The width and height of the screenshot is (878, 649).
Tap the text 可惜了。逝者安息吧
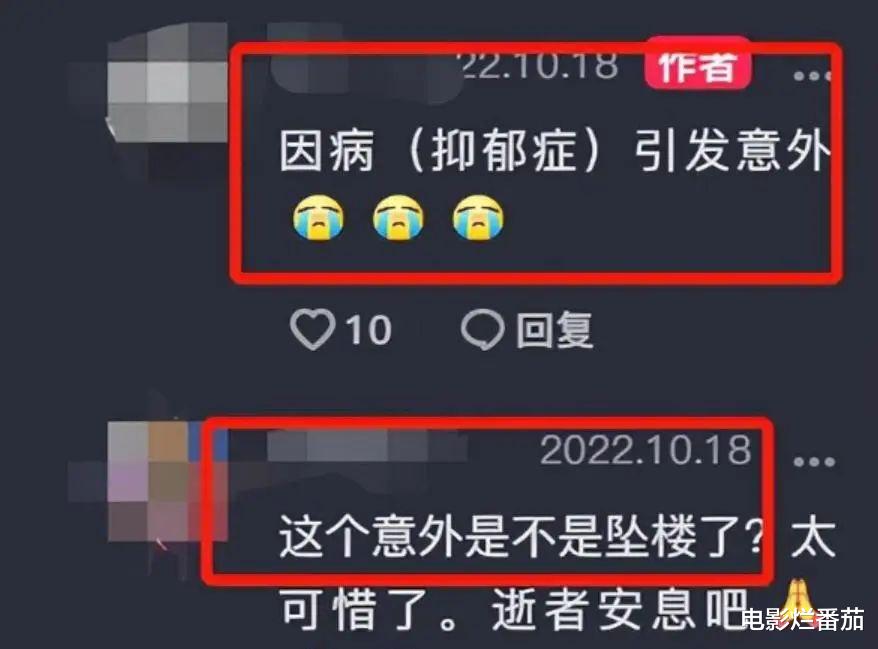(x=514, y=609)
